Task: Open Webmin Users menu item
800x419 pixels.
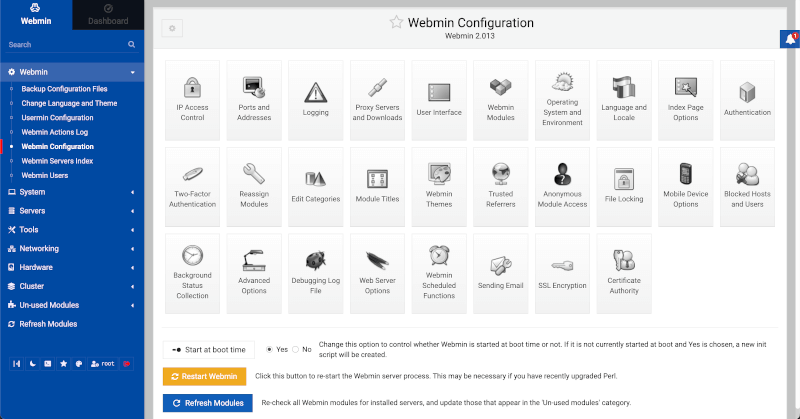Action: click(x=44, y=175)
